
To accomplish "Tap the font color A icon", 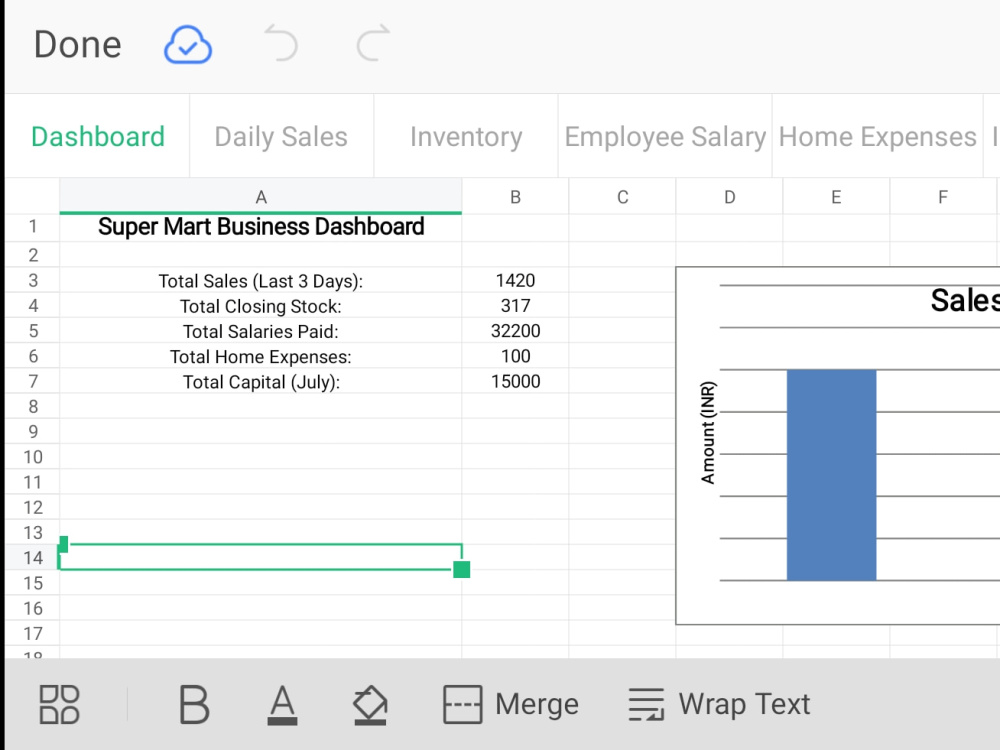I will tap(282, 705).
